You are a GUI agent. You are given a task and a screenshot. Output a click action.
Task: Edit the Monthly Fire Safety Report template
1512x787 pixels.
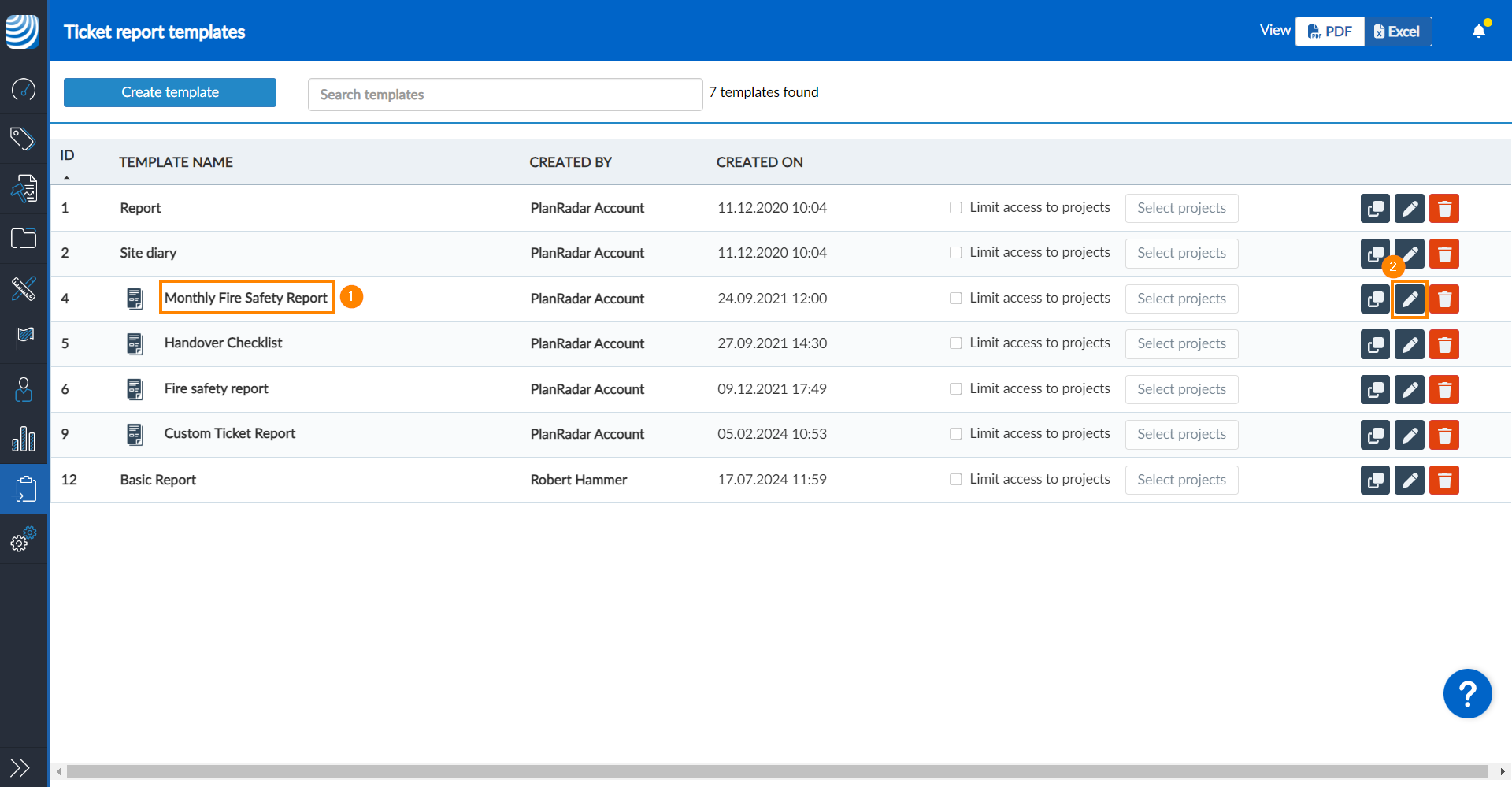pos(1409,299)
